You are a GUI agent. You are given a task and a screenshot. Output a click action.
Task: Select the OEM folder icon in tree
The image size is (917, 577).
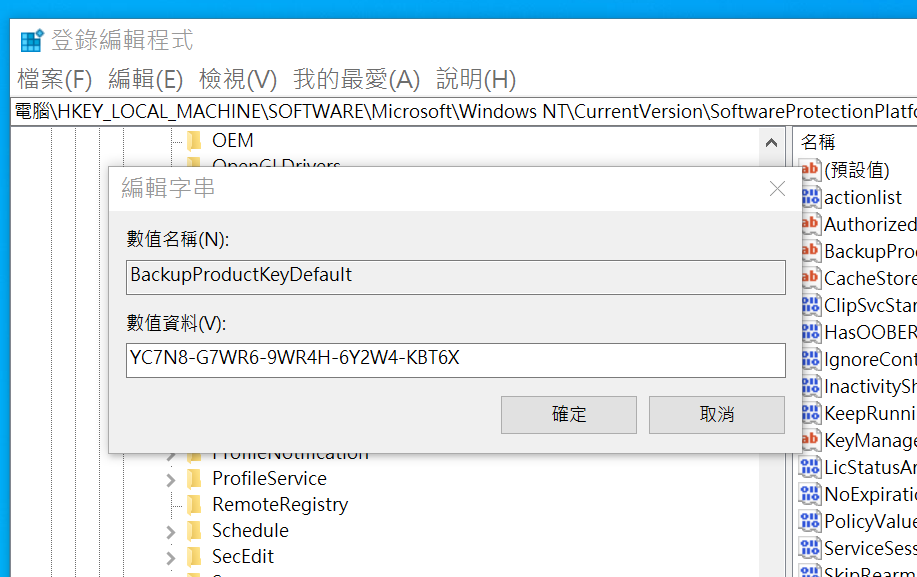(x=194, y=140)
